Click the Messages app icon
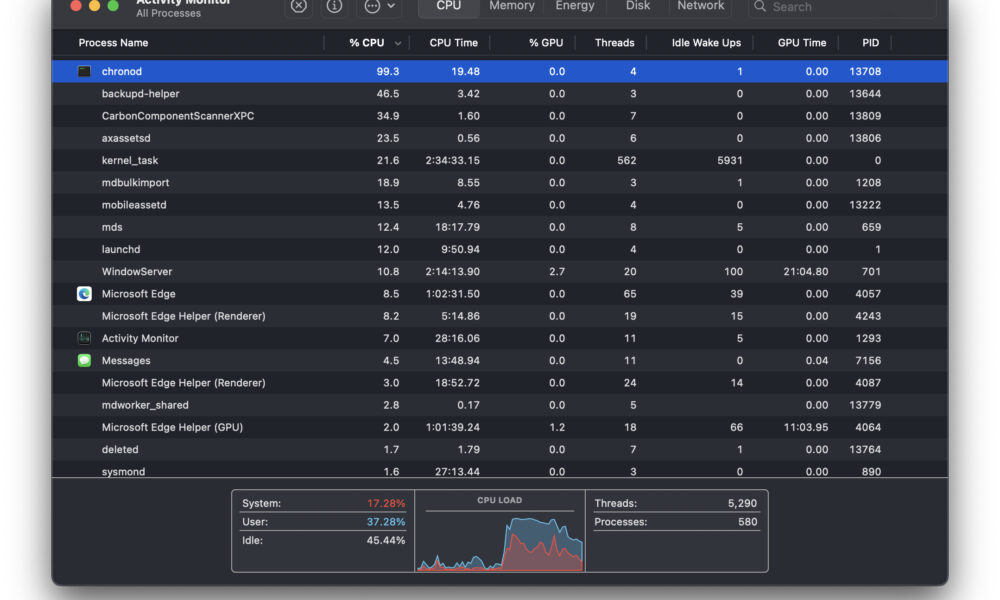 [84, 360]
